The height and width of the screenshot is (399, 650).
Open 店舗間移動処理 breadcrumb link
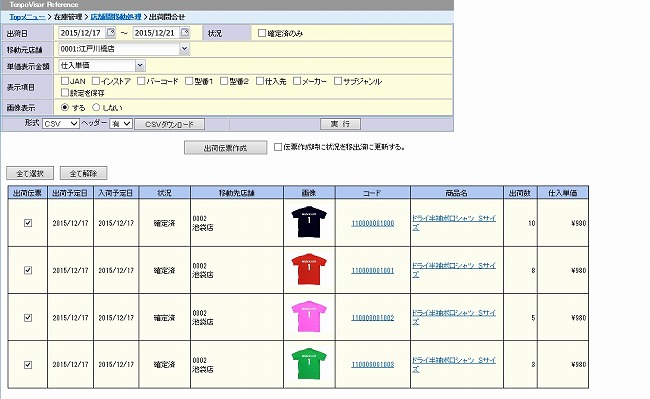(x=116, y=17)
